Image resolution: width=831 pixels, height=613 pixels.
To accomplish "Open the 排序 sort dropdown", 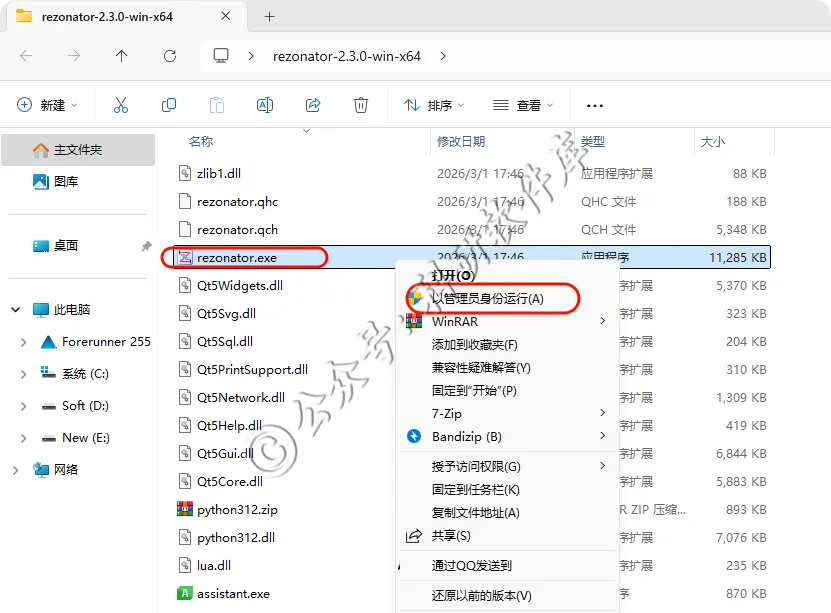I will 434,105.
